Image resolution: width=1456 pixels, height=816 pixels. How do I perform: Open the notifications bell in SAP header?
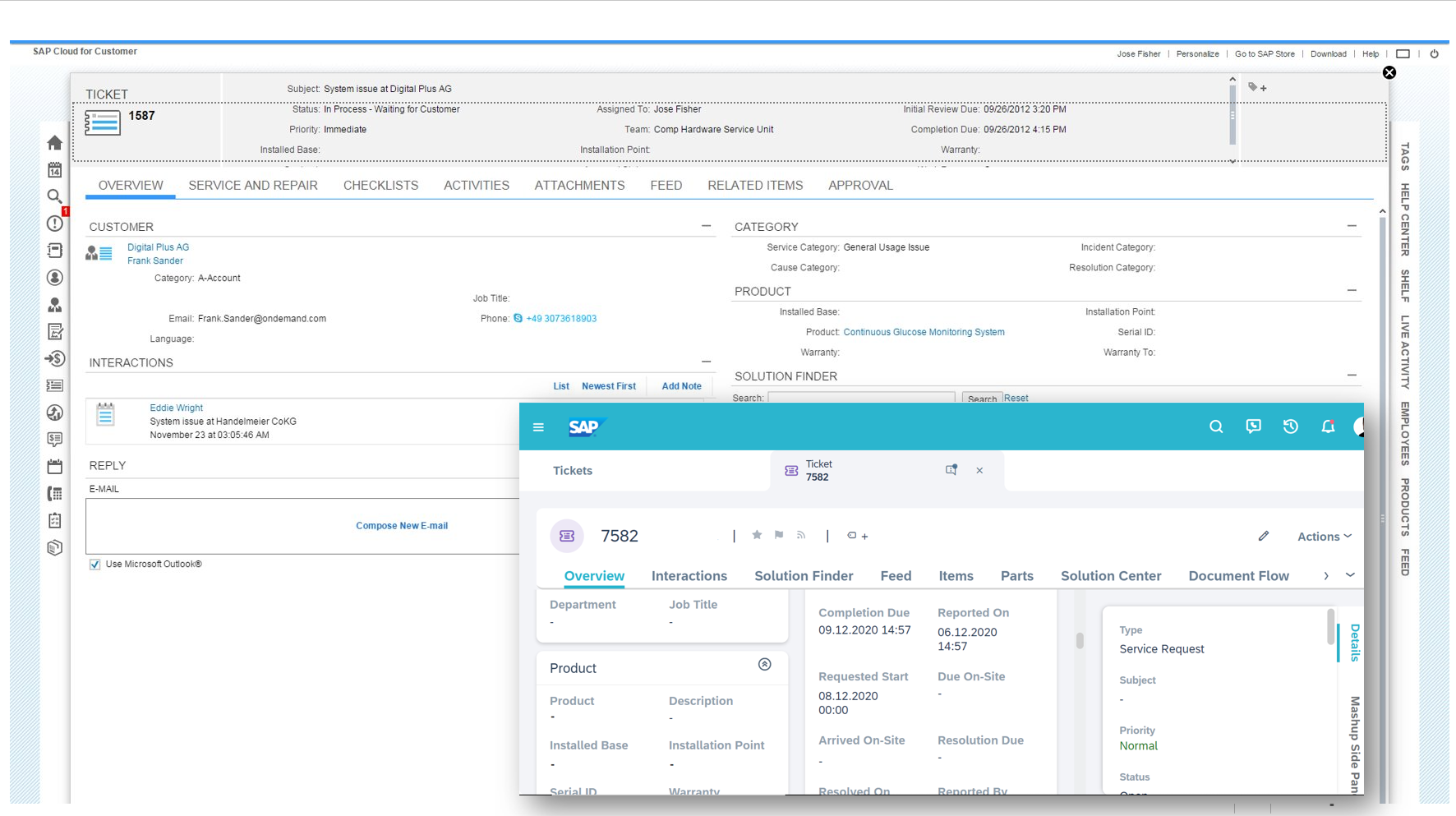pos(1328,426)
